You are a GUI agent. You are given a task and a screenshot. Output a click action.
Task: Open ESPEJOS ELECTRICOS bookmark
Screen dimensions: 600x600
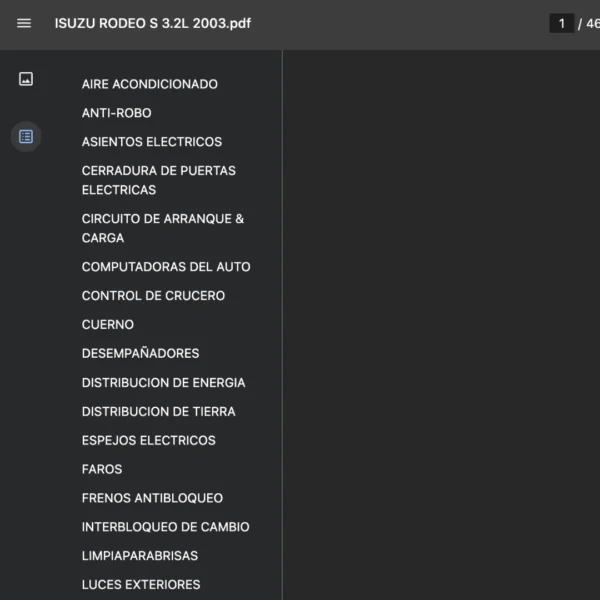(148, 440)
